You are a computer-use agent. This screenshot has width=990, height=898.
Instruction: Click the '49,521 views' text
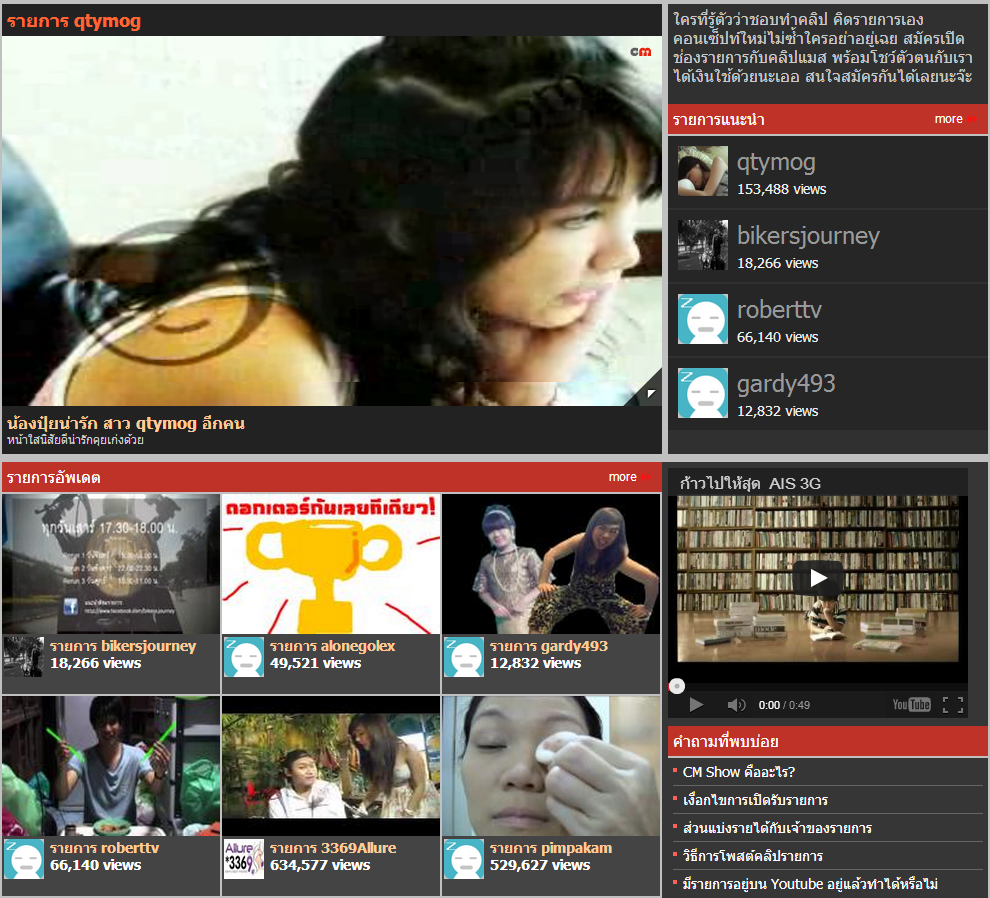click(x=315, y=662)
